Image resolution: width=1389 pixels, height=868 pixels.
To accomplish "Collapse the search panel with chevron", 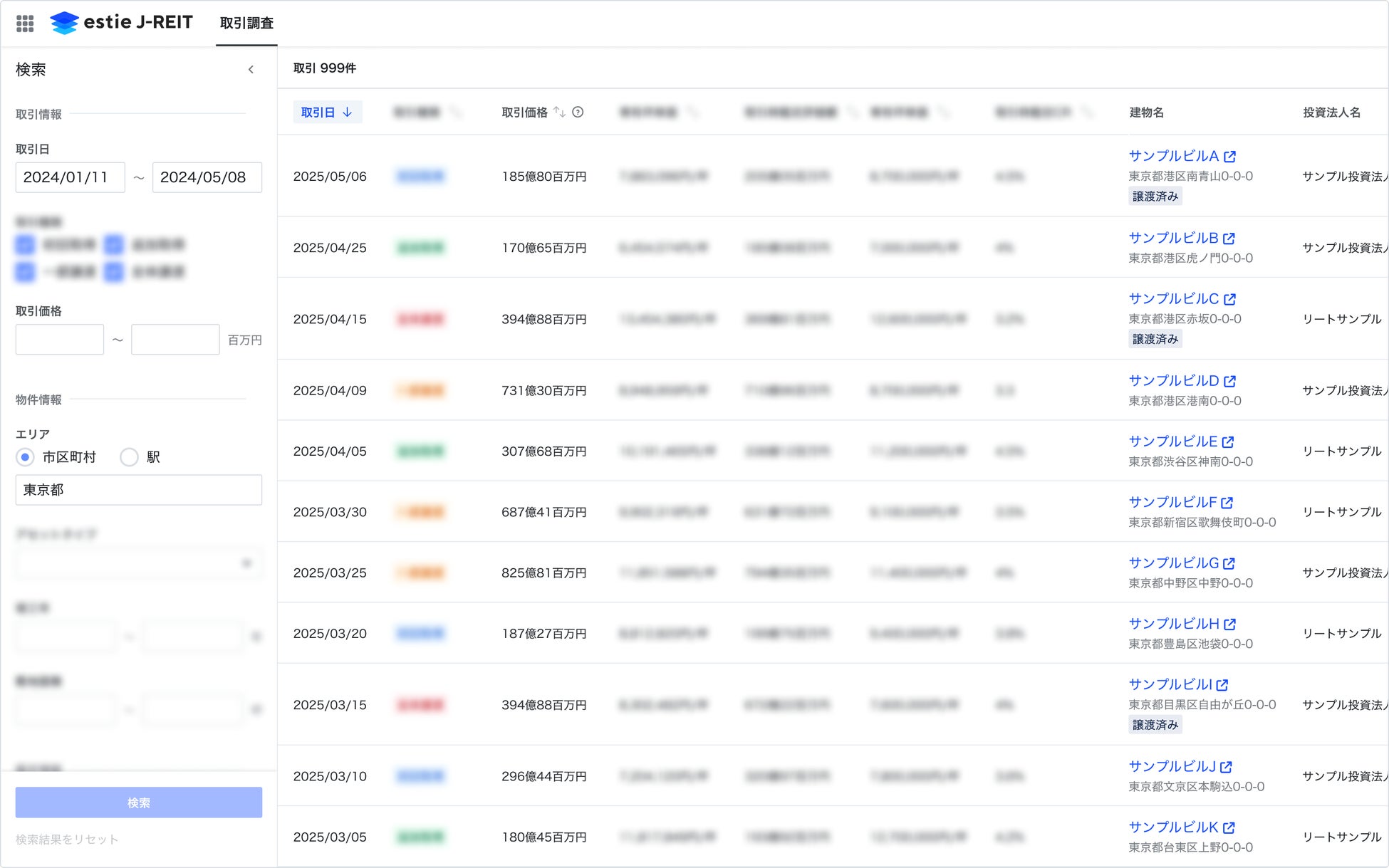I will [x=251, y=70].
